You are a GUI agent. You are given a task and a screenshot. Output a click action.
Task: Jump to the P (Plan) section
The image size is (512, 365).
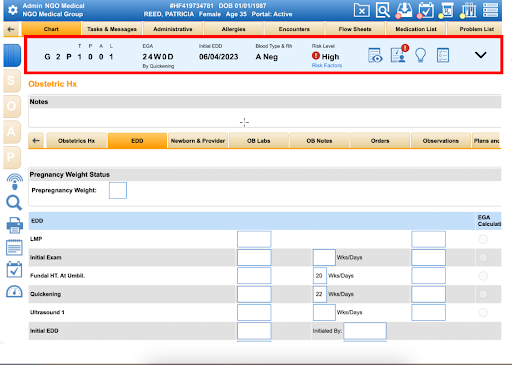pos(12,157)
